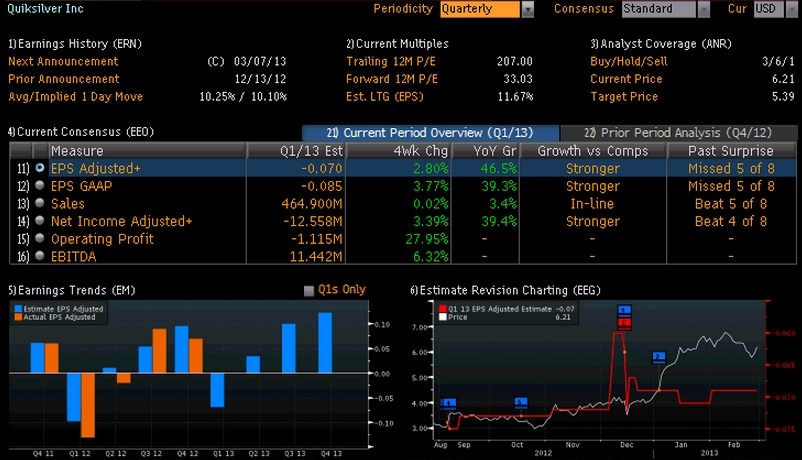Click the Operating Profit measure name

[x=102, y=239]
